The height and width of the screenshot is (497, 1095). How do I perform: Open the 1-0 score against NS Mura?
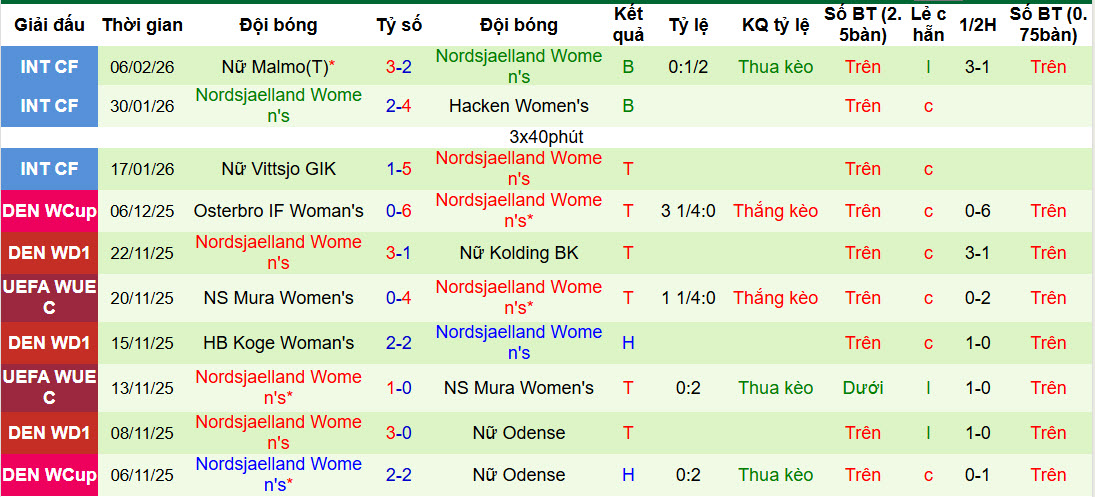tap(399, 388)
